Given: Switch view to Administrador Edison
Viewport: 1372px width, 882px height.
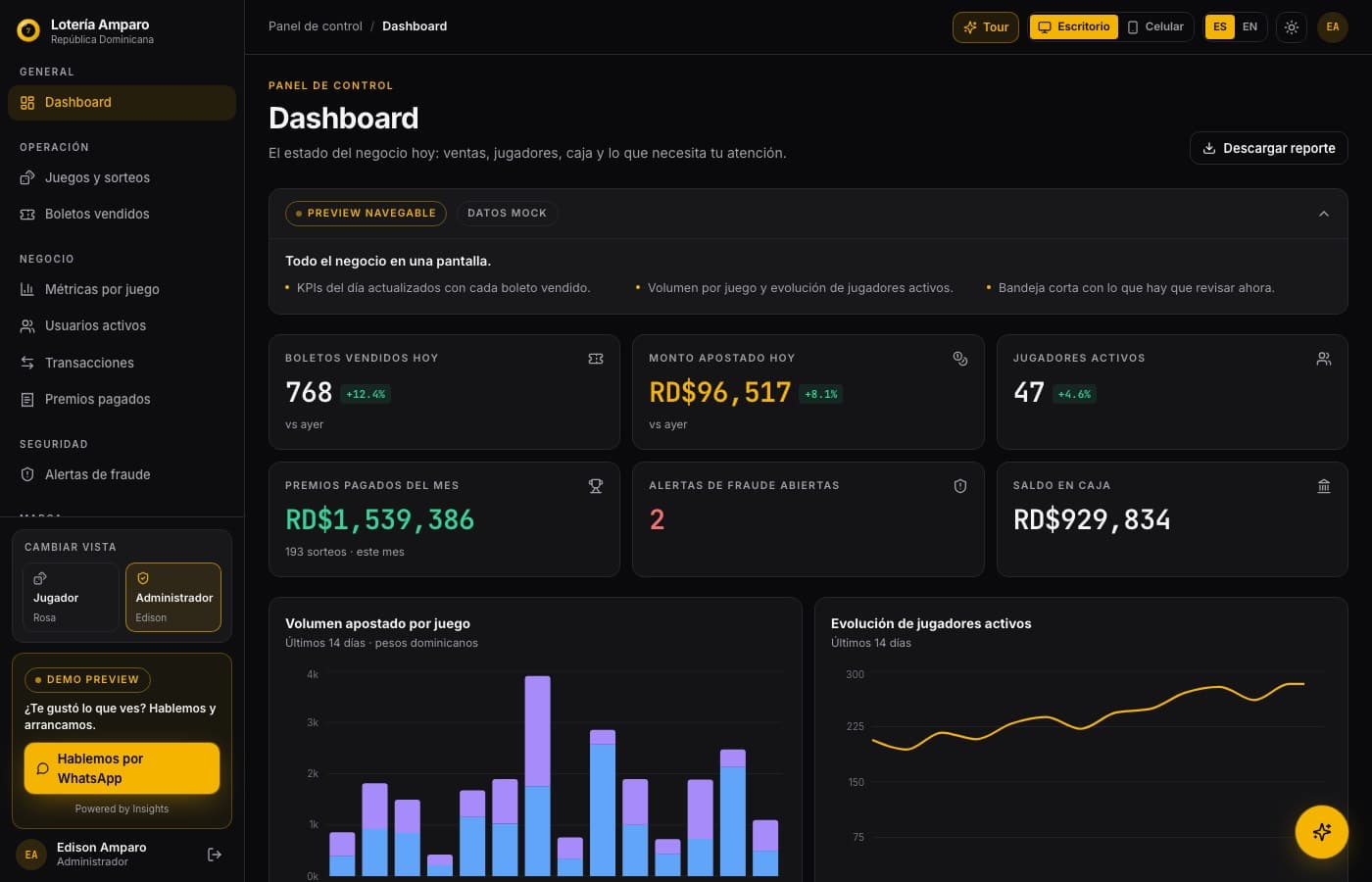Looking at the screenshot, I should (173, 597).
